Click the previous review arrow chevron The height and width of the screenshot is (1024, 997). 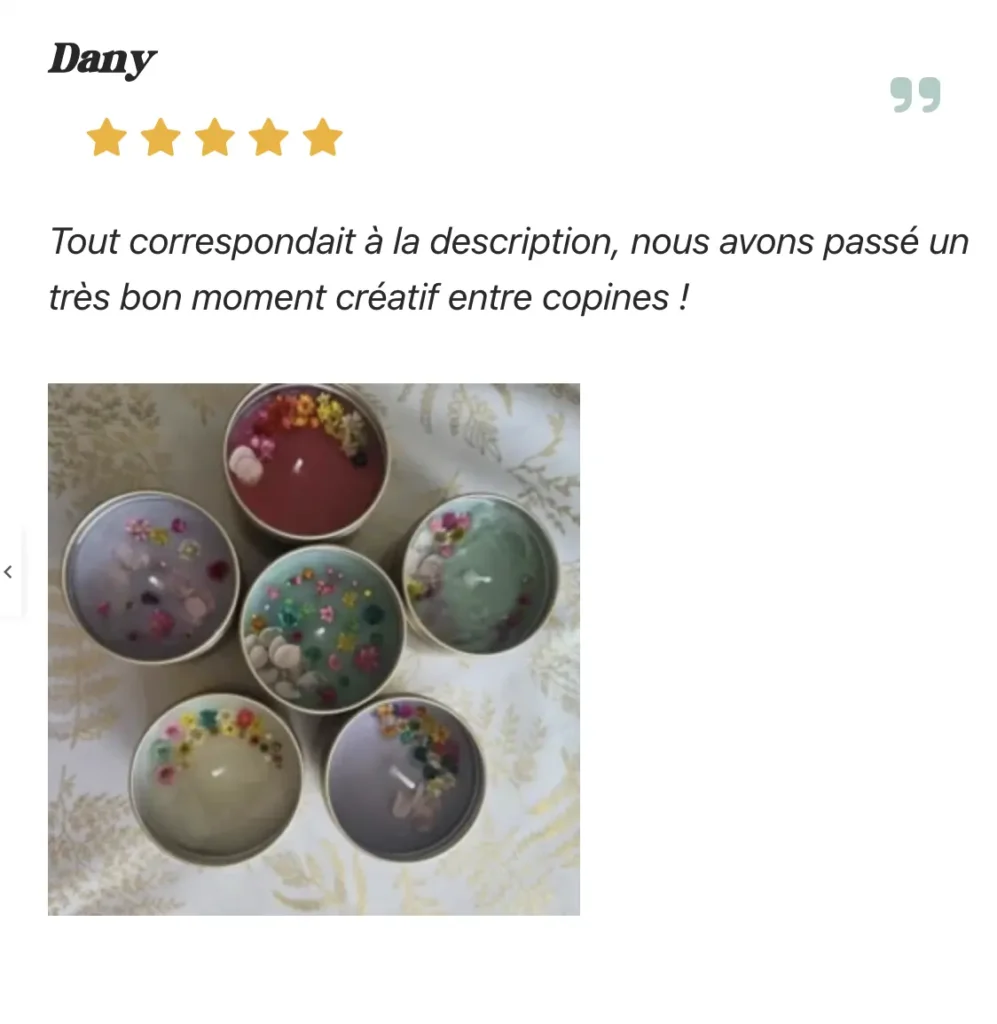pyautogui.click(x=8, y=572)
